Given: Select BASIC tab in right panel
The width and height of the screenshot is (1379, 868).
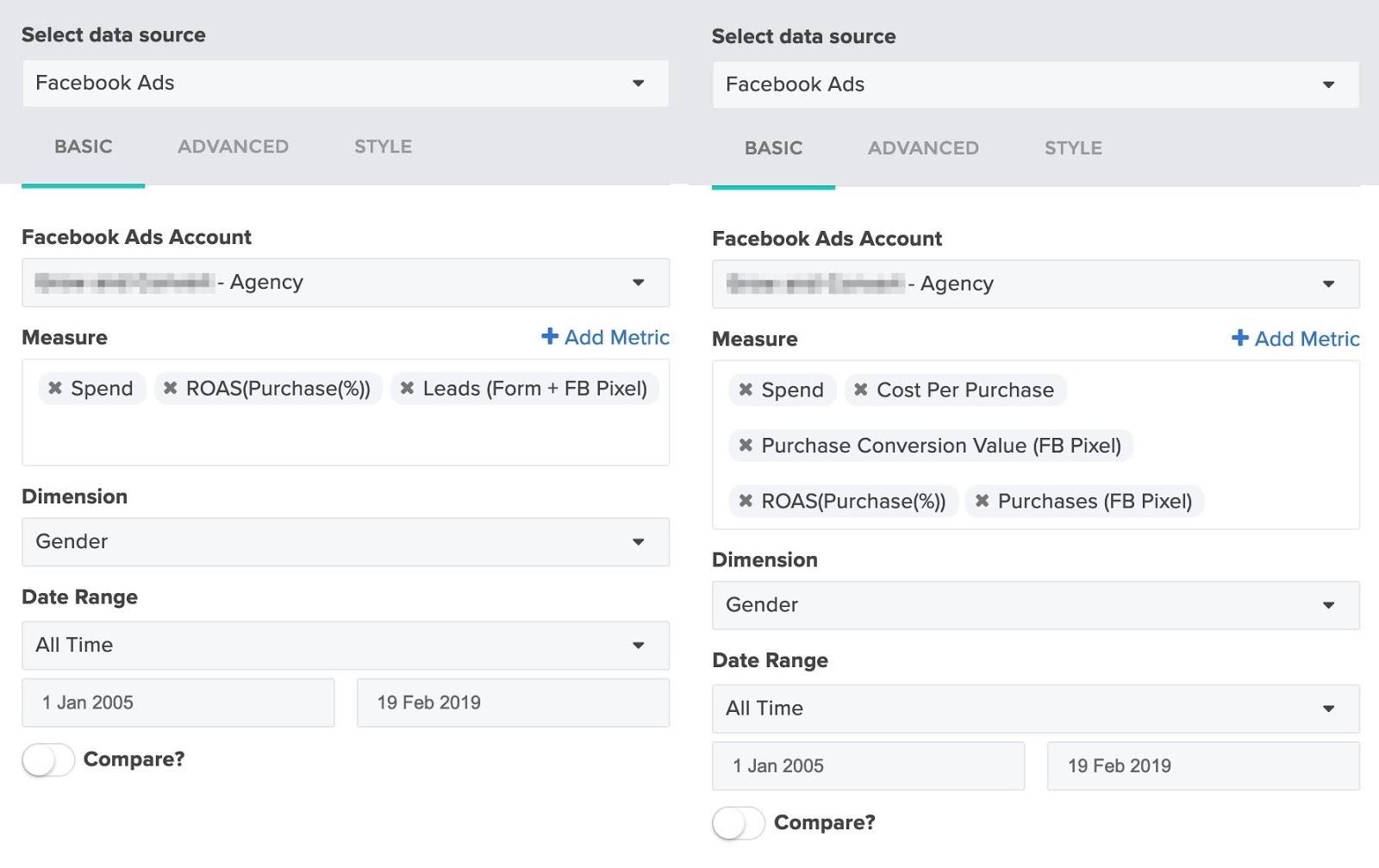Looking at the screenshot, I should [x=774, y=149].
